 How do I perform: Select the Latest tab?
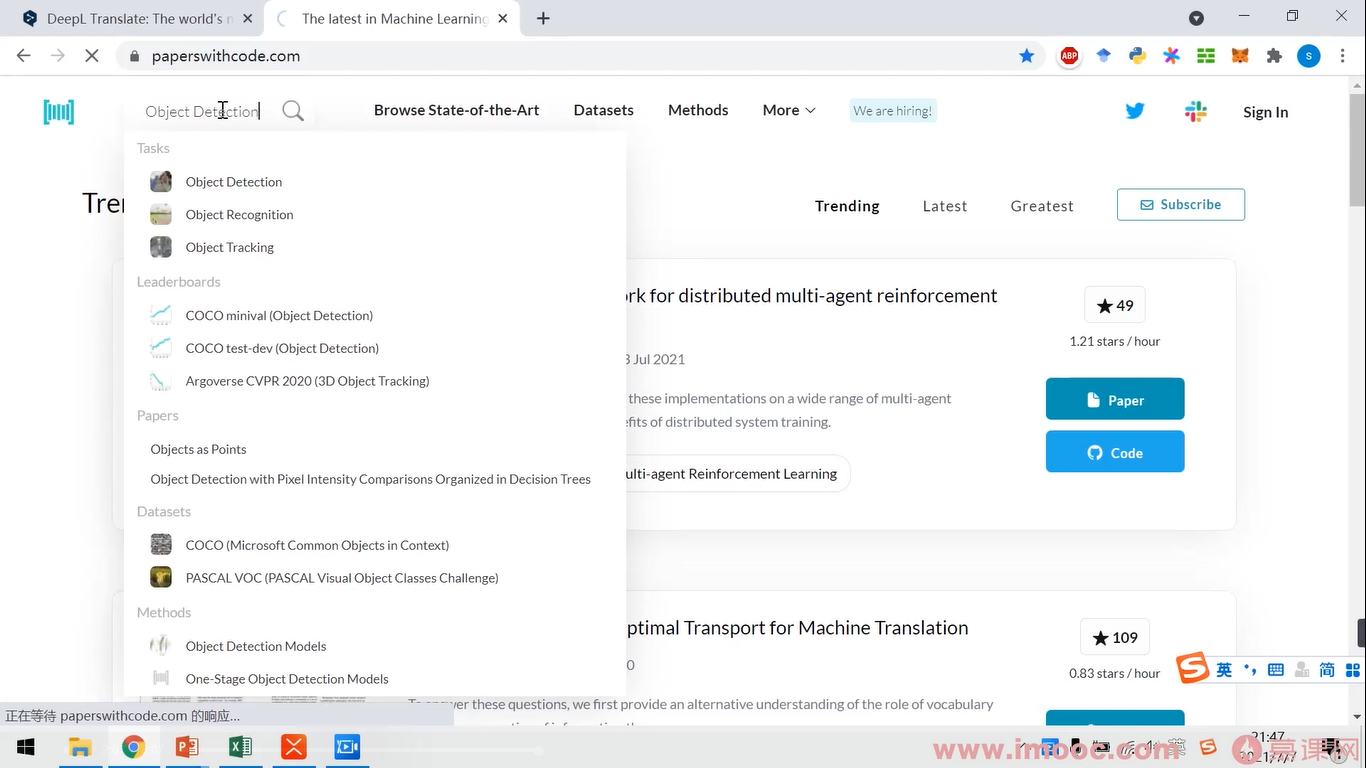tap(945, 206)
